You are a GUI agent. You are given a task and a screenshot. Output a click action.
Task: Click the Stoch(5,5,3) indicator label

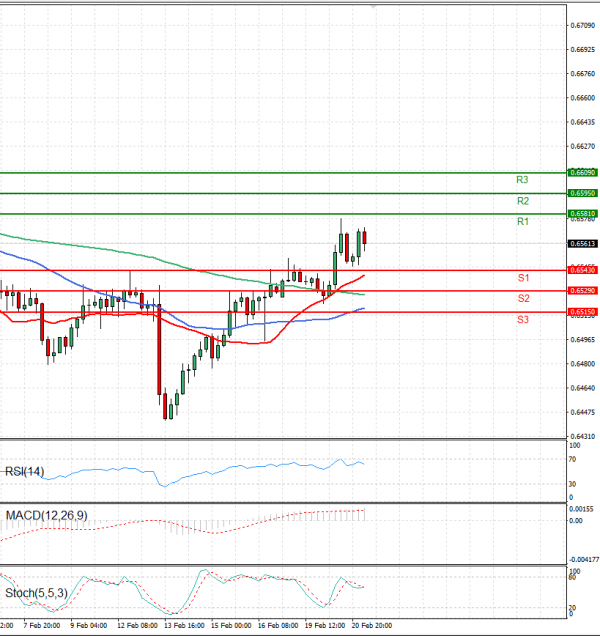point(36,593)
